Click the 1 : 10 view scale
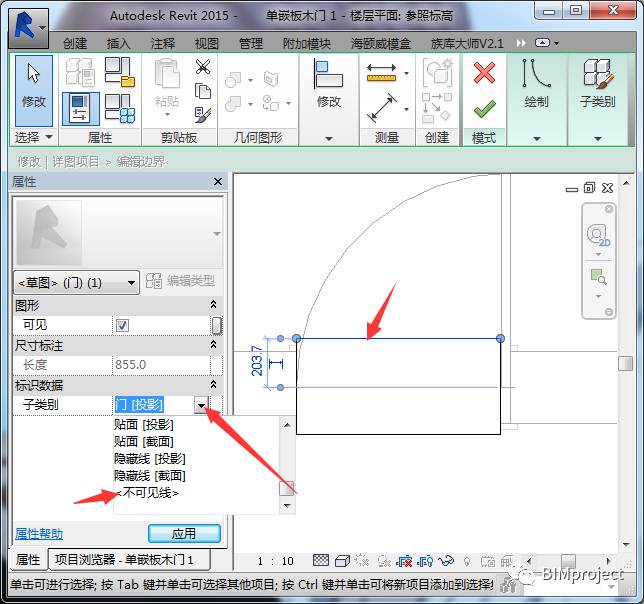644x604 pixels. pos(276,561)
